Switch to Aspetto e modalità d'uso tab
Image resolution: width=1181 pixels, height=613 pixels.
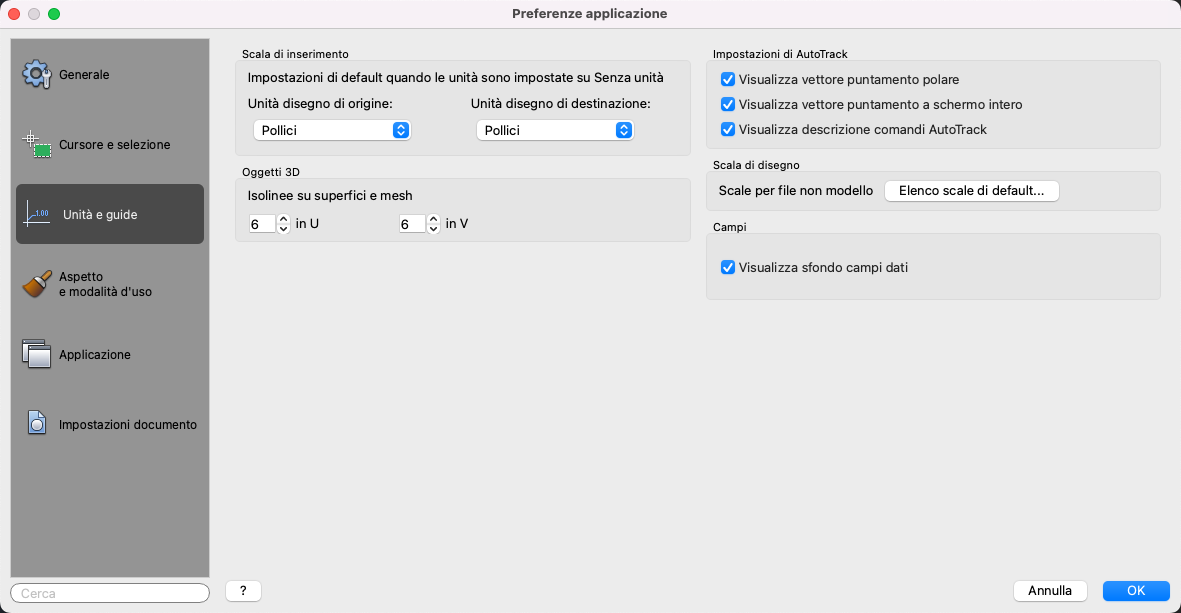tap(105, 284)
